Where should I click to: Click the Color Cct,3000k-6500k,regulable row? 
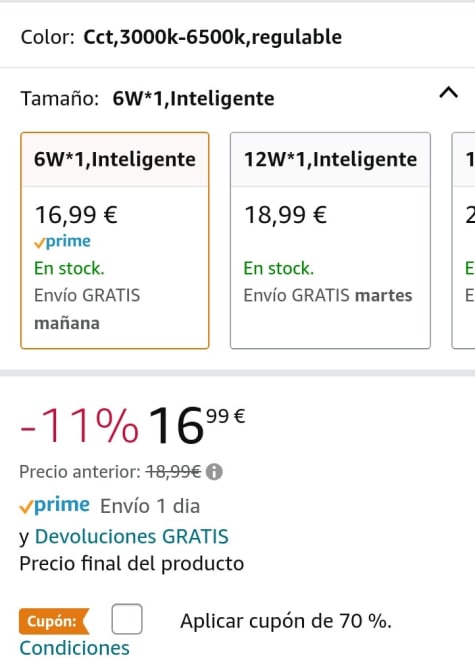[x=238, y=36]
